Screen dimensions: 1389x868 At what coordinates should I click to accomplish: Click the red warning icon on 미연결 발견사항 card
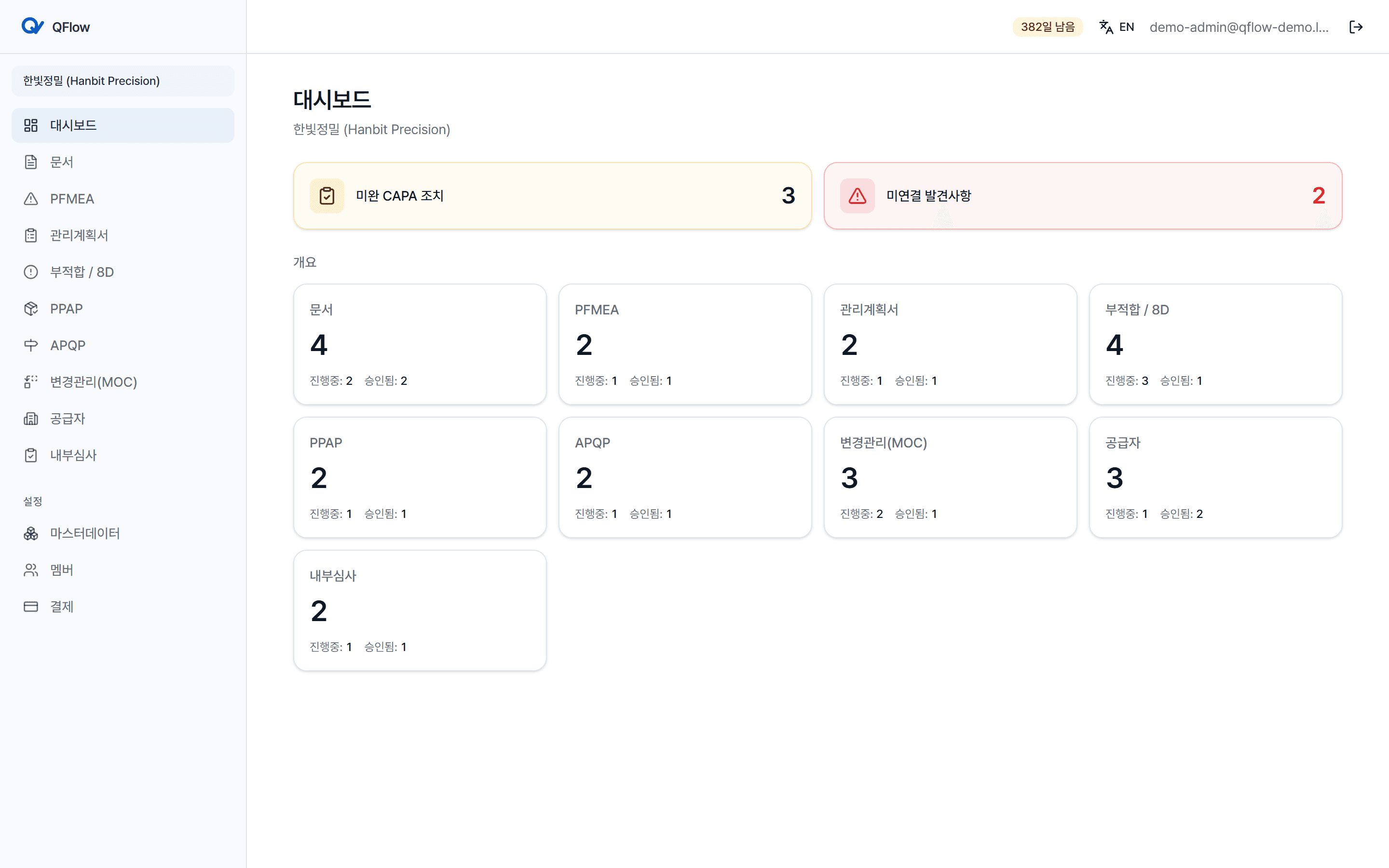click(x=858, y=196)
